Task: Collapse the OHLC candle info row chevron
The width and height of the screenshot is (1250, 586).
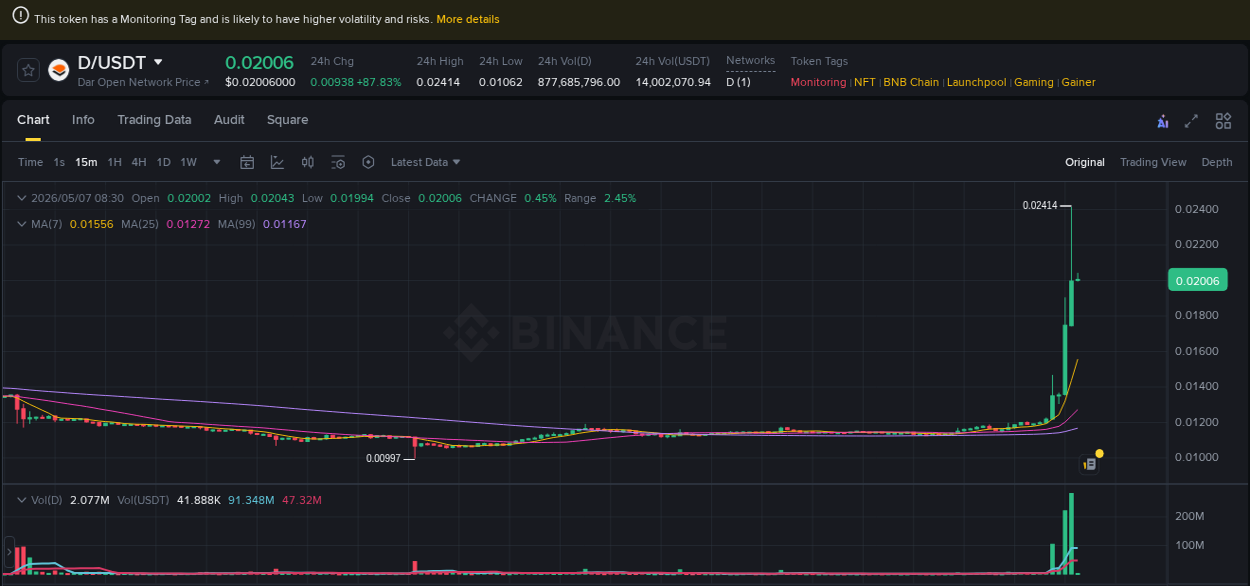Action: tap(22, 198)
